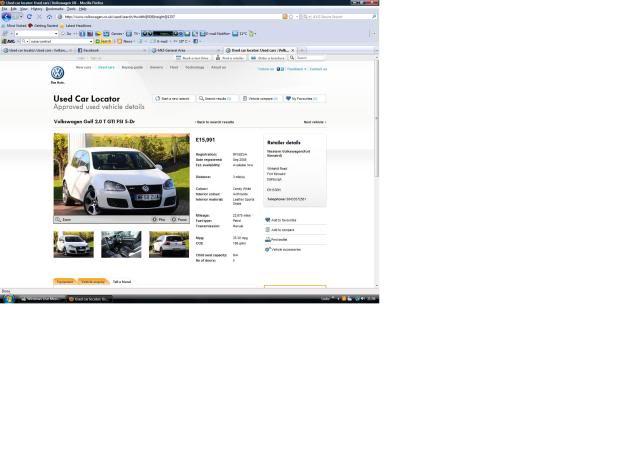Click the Next vehicle link
640x474 pixels.
(x=315, y=122)
